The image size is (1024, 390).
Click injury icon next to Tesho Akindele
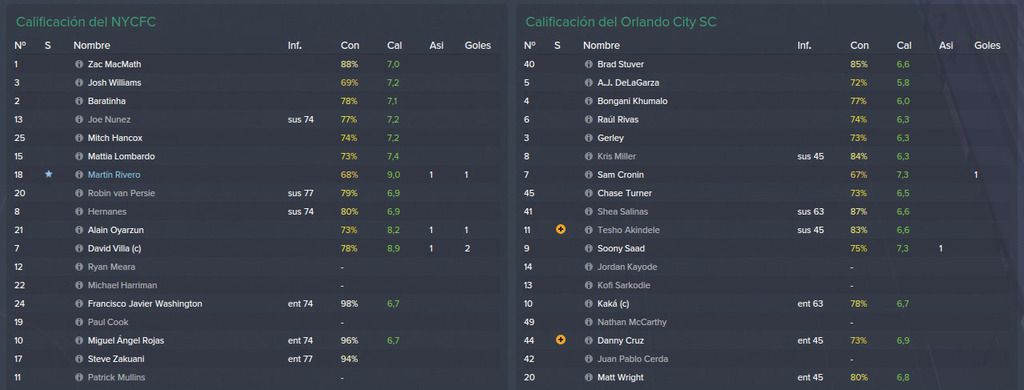tap(560, 230)
